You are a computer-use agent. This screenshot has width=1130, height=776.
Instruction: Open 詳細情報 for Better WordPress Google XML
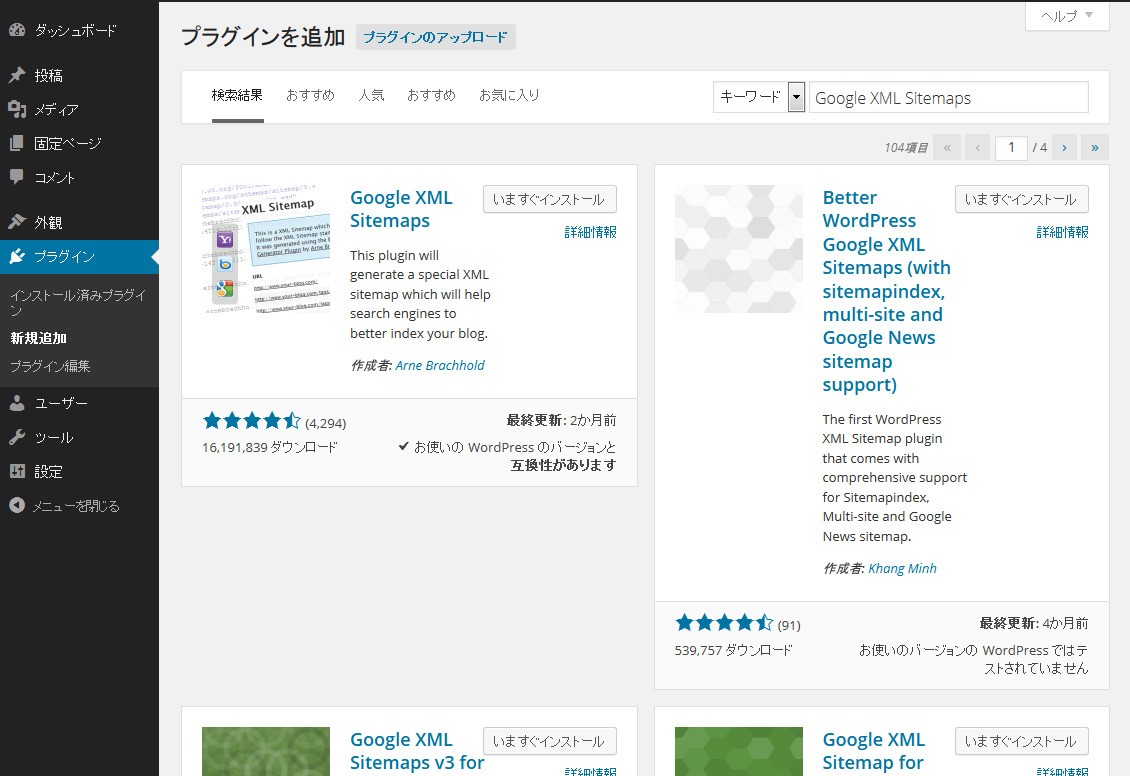tap(1062, 232)
